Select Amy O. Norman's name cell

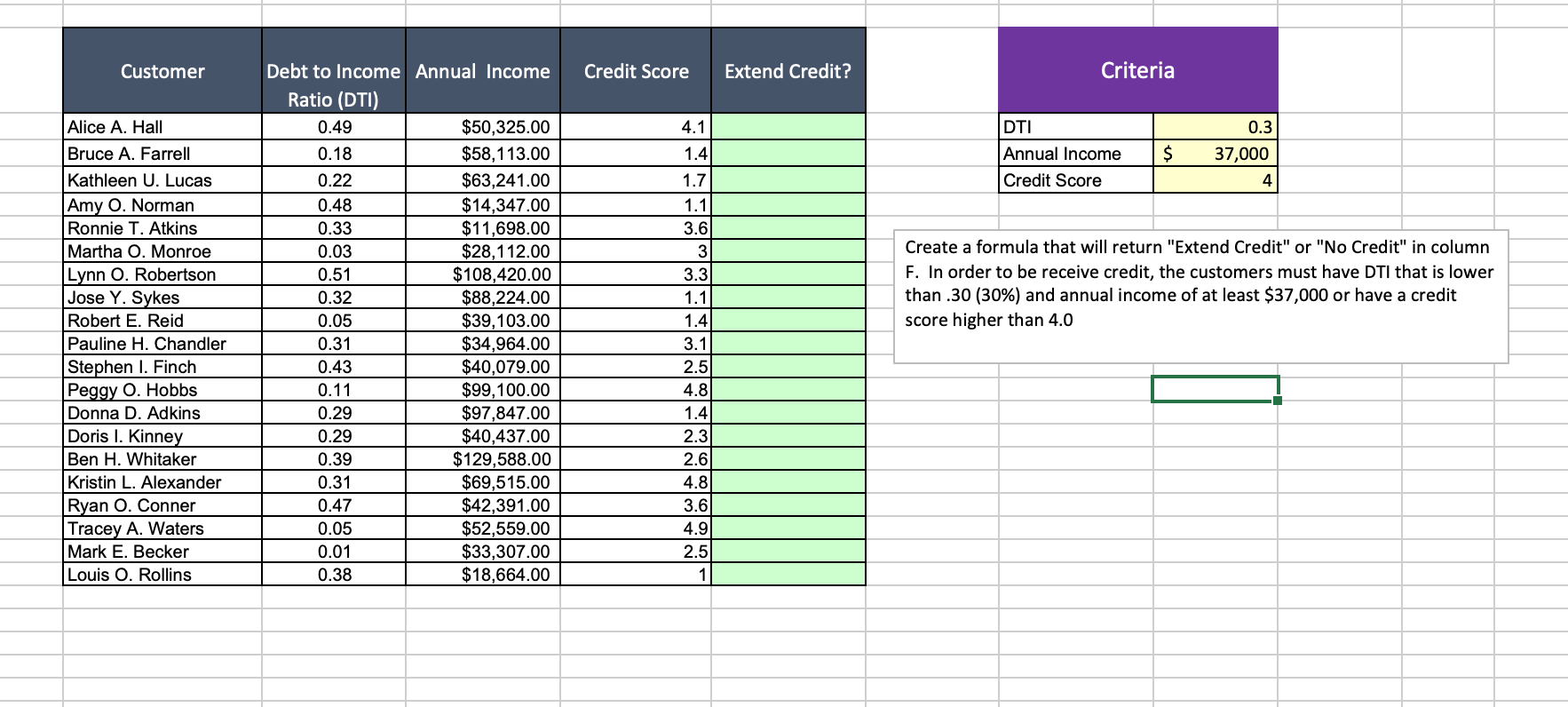(x=162, y=205)
